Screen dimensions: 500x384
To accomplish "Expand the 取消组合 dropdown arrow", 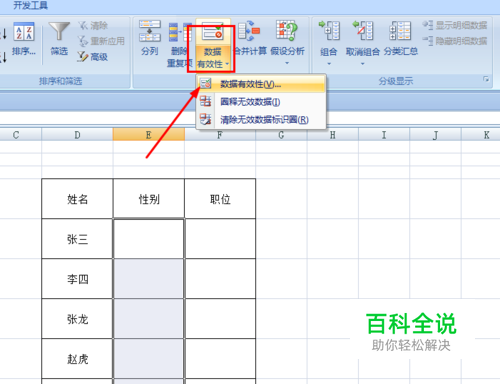I will (x=363, y=64).
